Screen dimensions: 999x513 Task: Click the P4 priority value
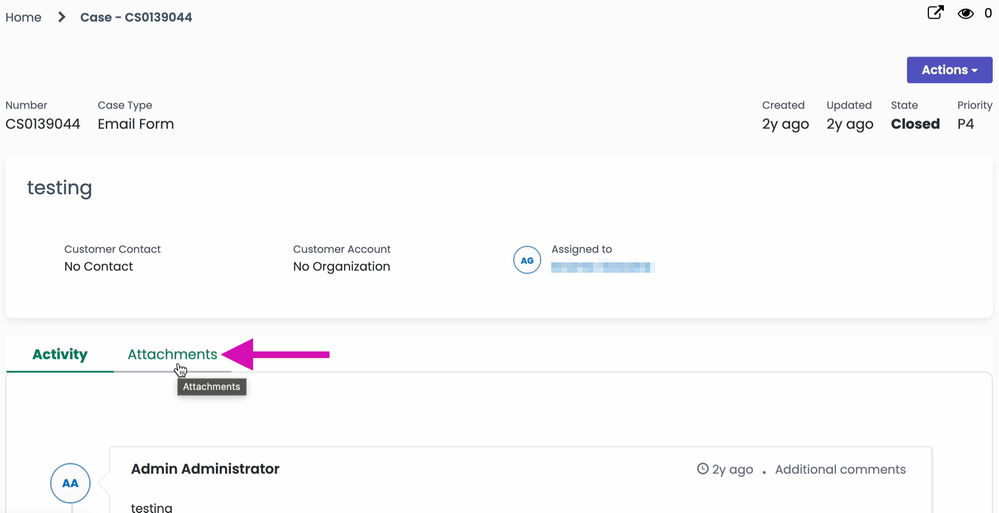(965, 124)
